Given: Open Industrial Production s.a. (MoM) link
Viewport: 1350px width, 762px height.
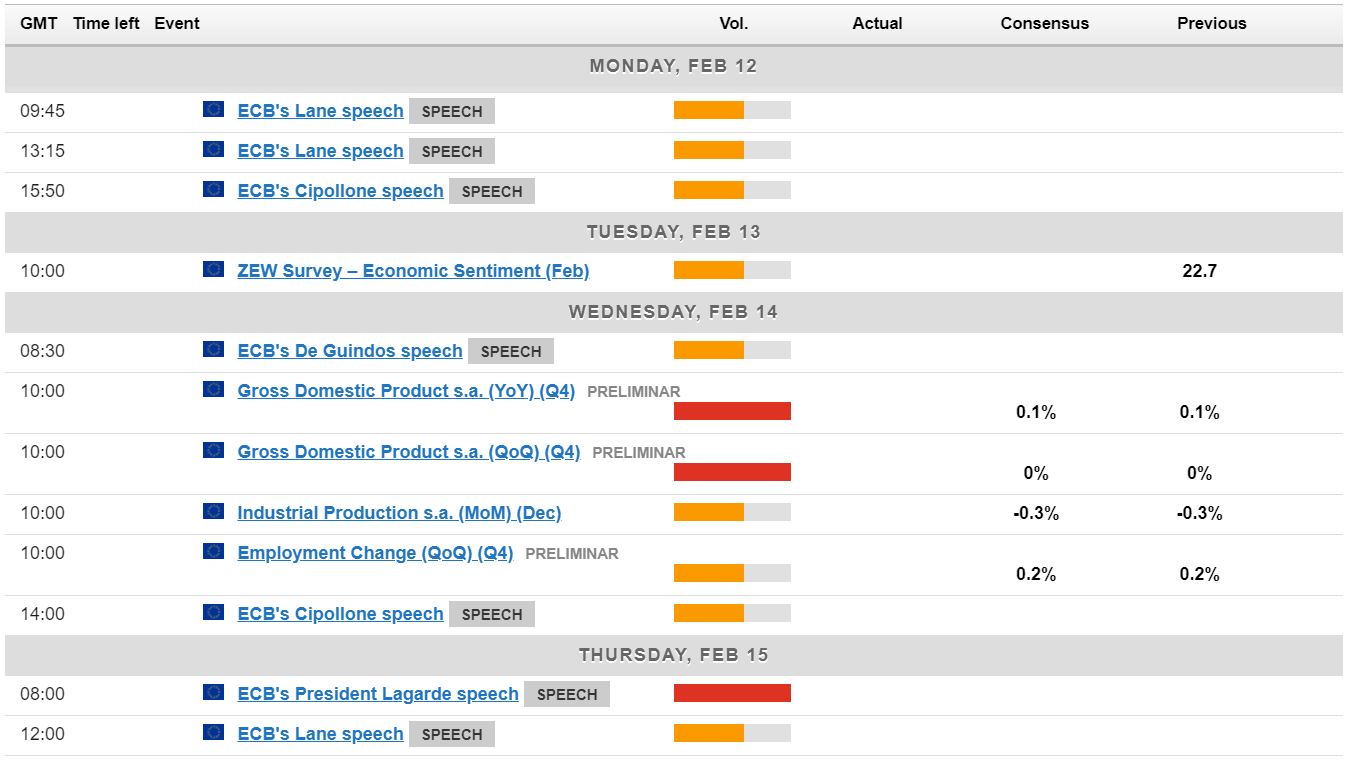Looking at the screenshot, I should 399,513.
